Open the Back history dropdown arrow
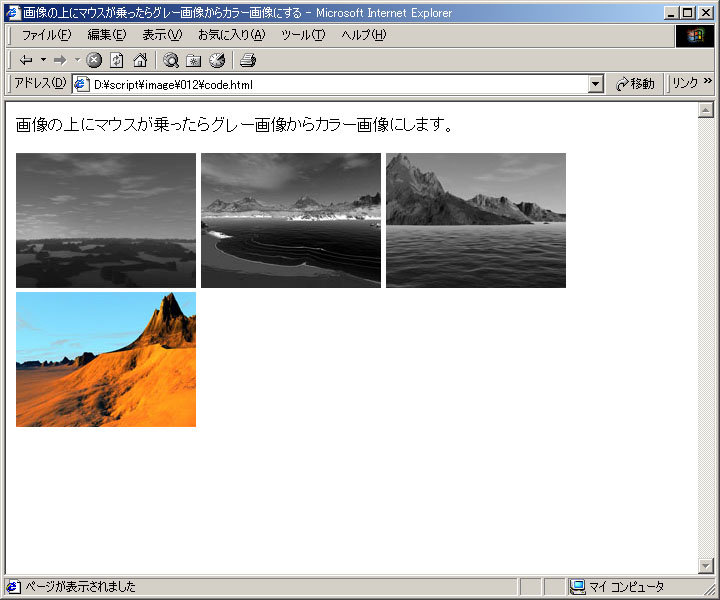720x600 pixels. tap(43, 60)
